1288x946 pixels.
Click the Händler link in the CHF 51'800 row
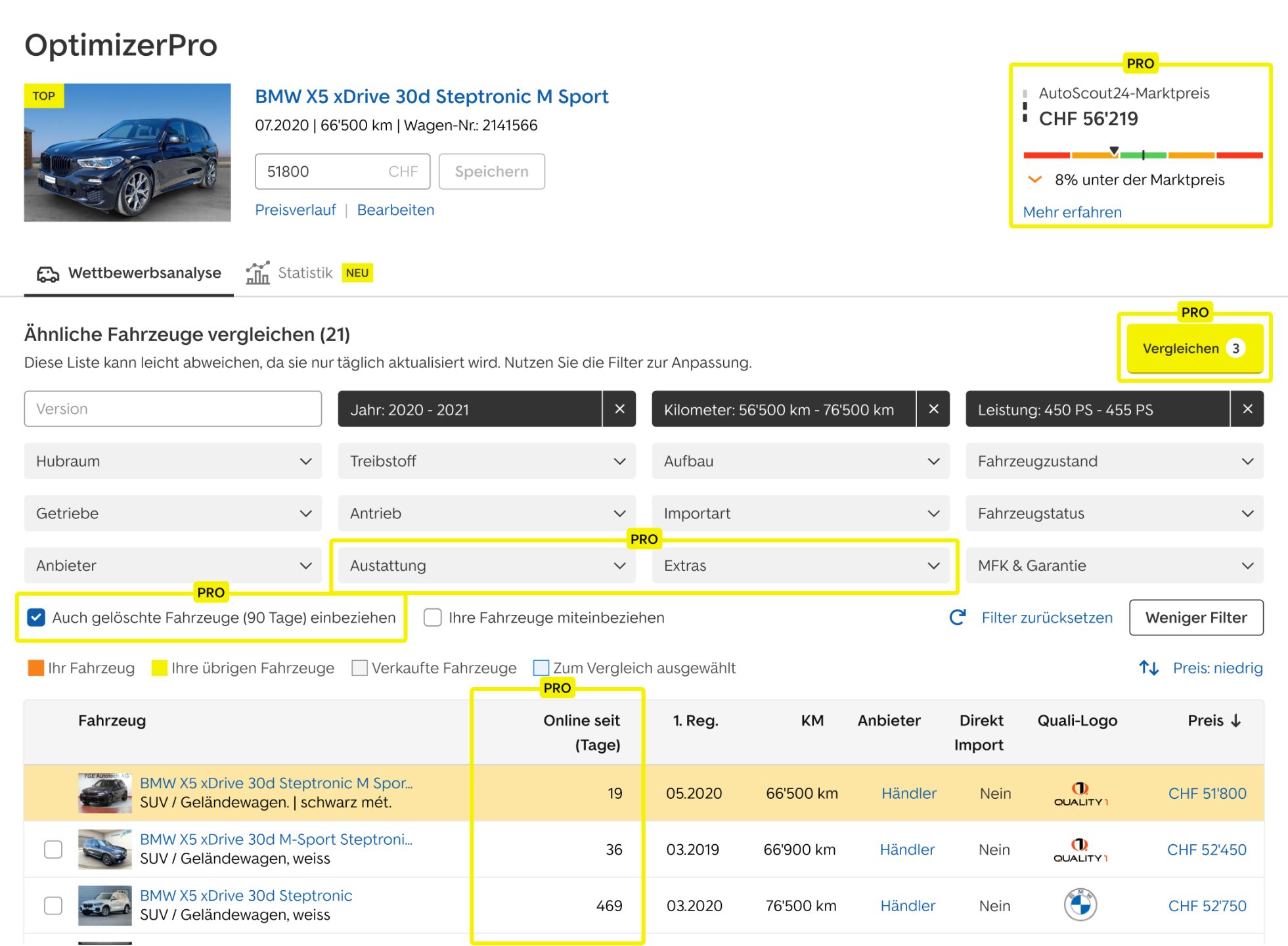point(908,794)
